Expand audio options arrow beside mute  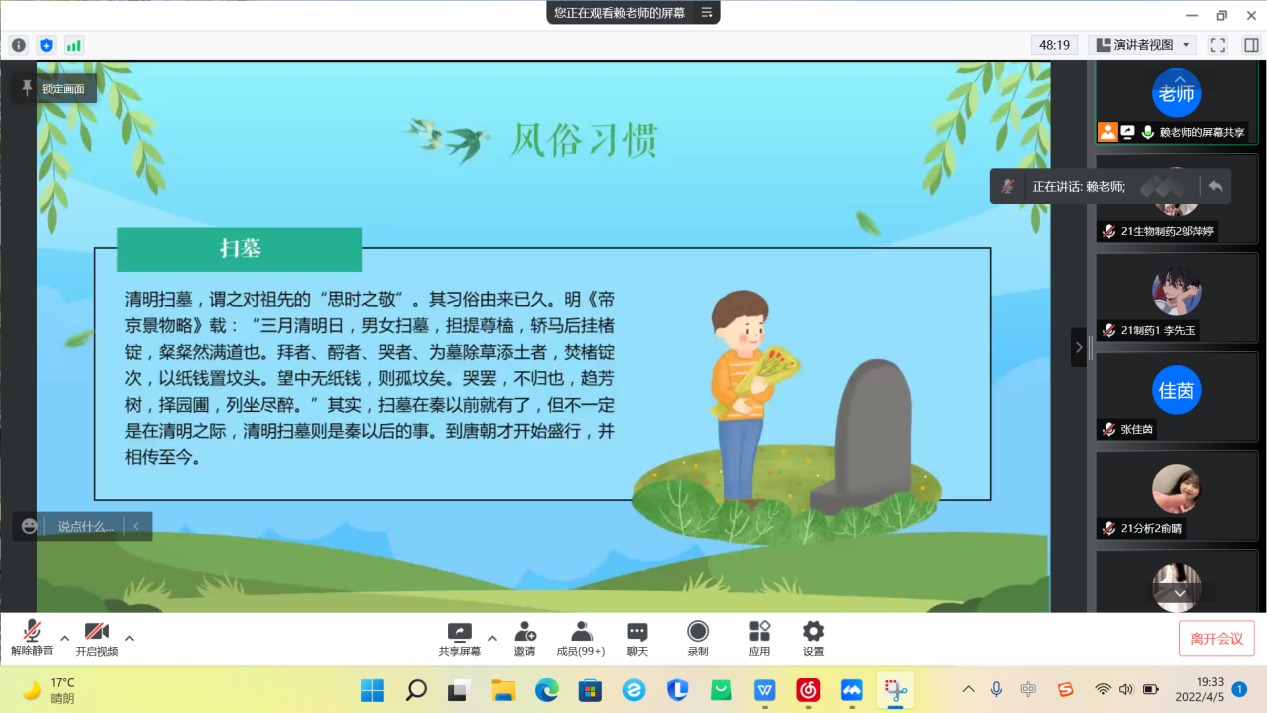[65, 638]
